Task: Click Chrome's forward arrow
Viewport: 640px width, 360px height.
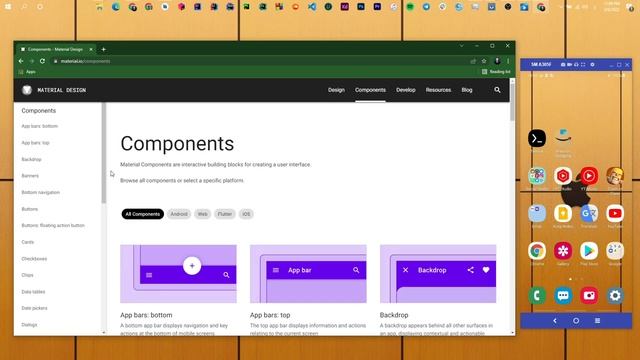Action: pyautogui.click(x=32, y=61)
